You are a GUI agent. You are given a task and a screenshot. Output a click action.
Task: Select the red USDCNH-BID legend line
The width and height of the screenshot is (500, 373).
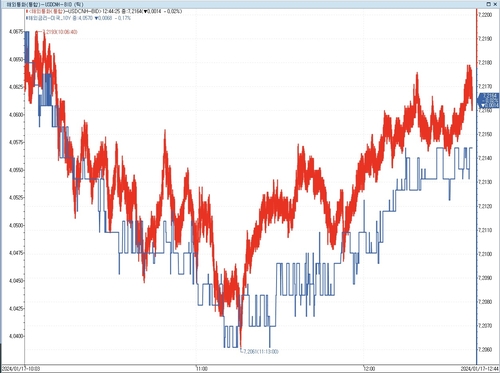tap(104, 11)
